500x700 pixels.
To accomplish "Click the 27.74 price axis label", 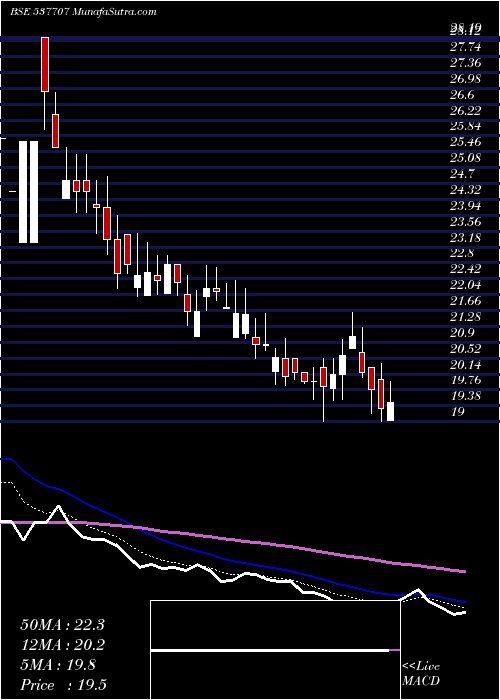I will 466,47.
